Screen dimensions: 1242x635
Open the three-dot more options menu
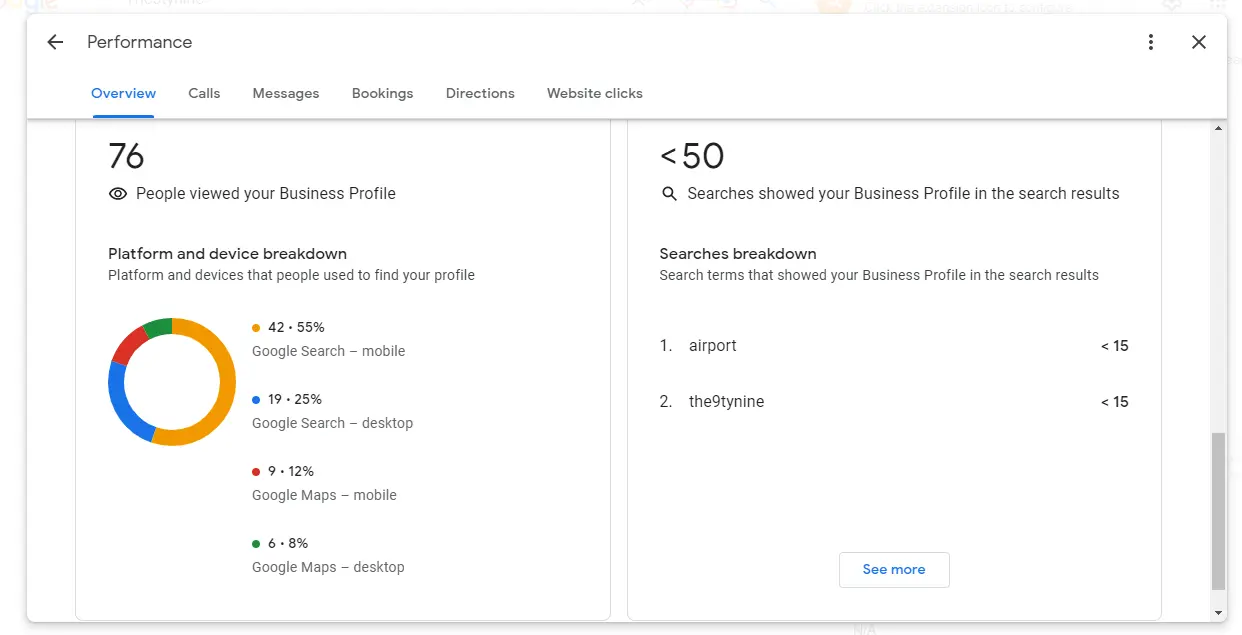(x=1151, y=42)
